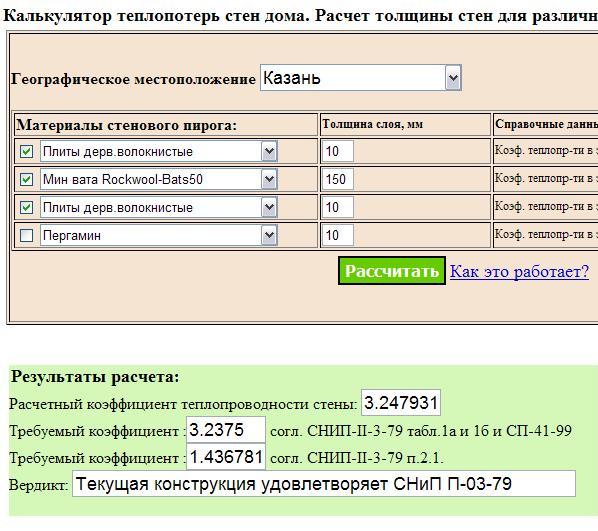The height and width of the screenshot is (531, 598).
Task: Toggle the third layer Плиты дерв.волокнистые checkbox
Action: [26, 208]
